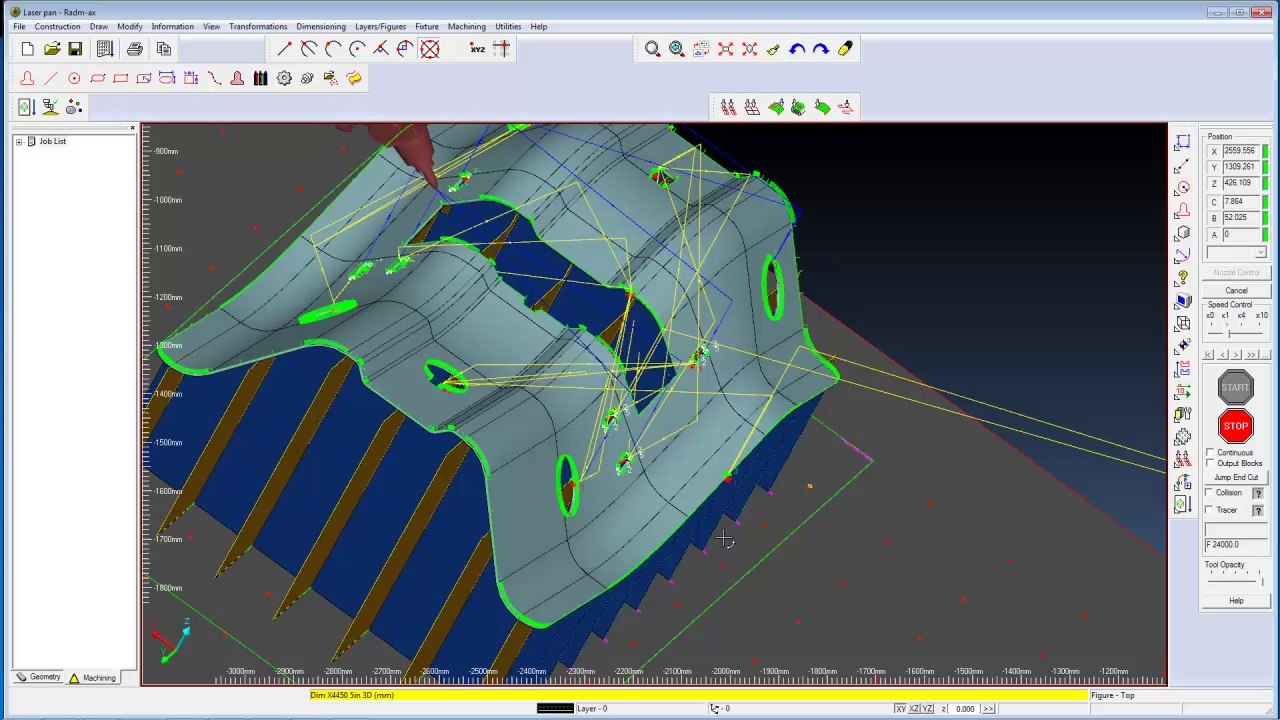Click the X position input field
This screenshot has height=720, width=1280.
coord(1241,151)
